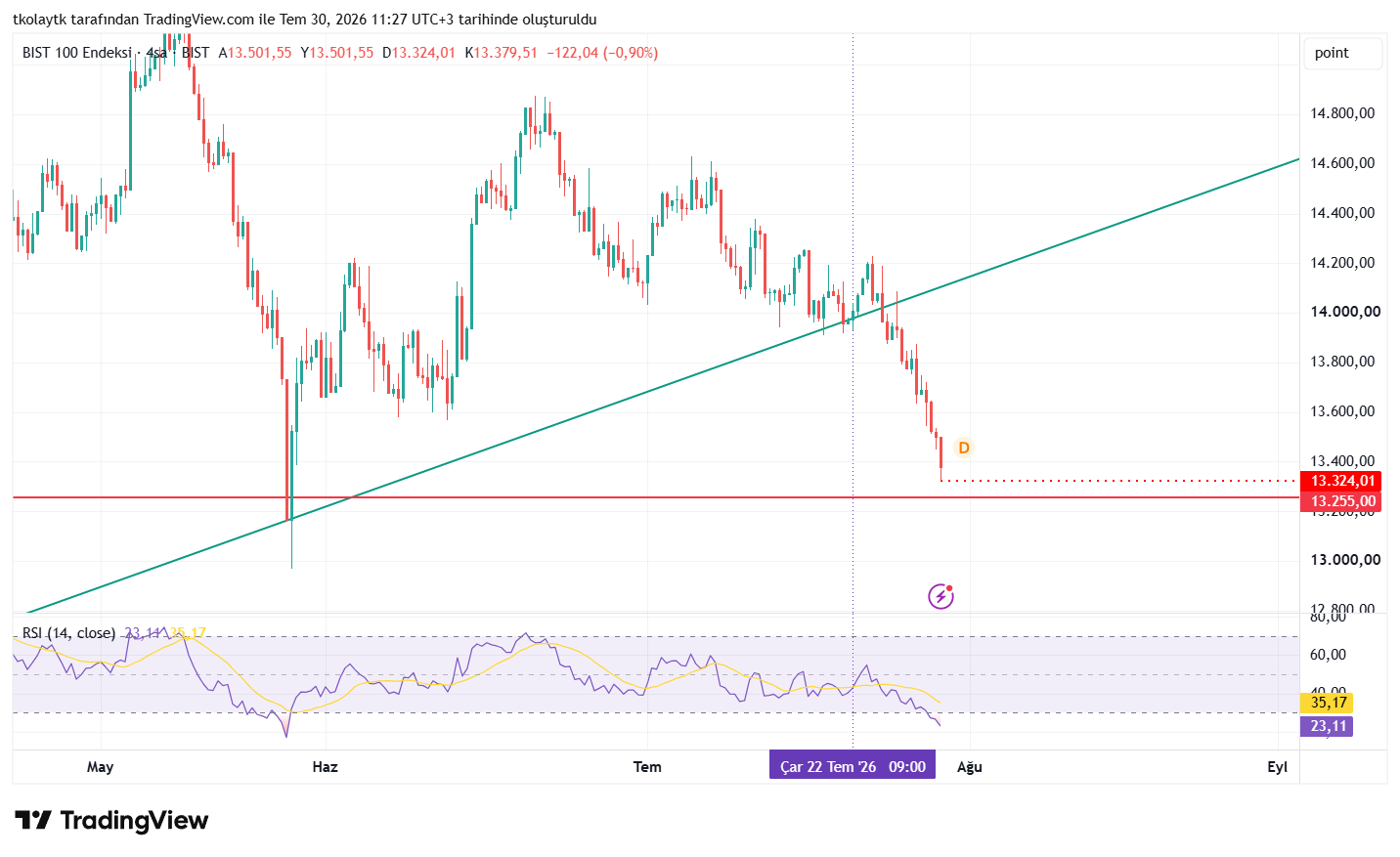
Task: Click the 14.600,00 price axis label
Action: pyautogui.click(x=1342, y=163)
